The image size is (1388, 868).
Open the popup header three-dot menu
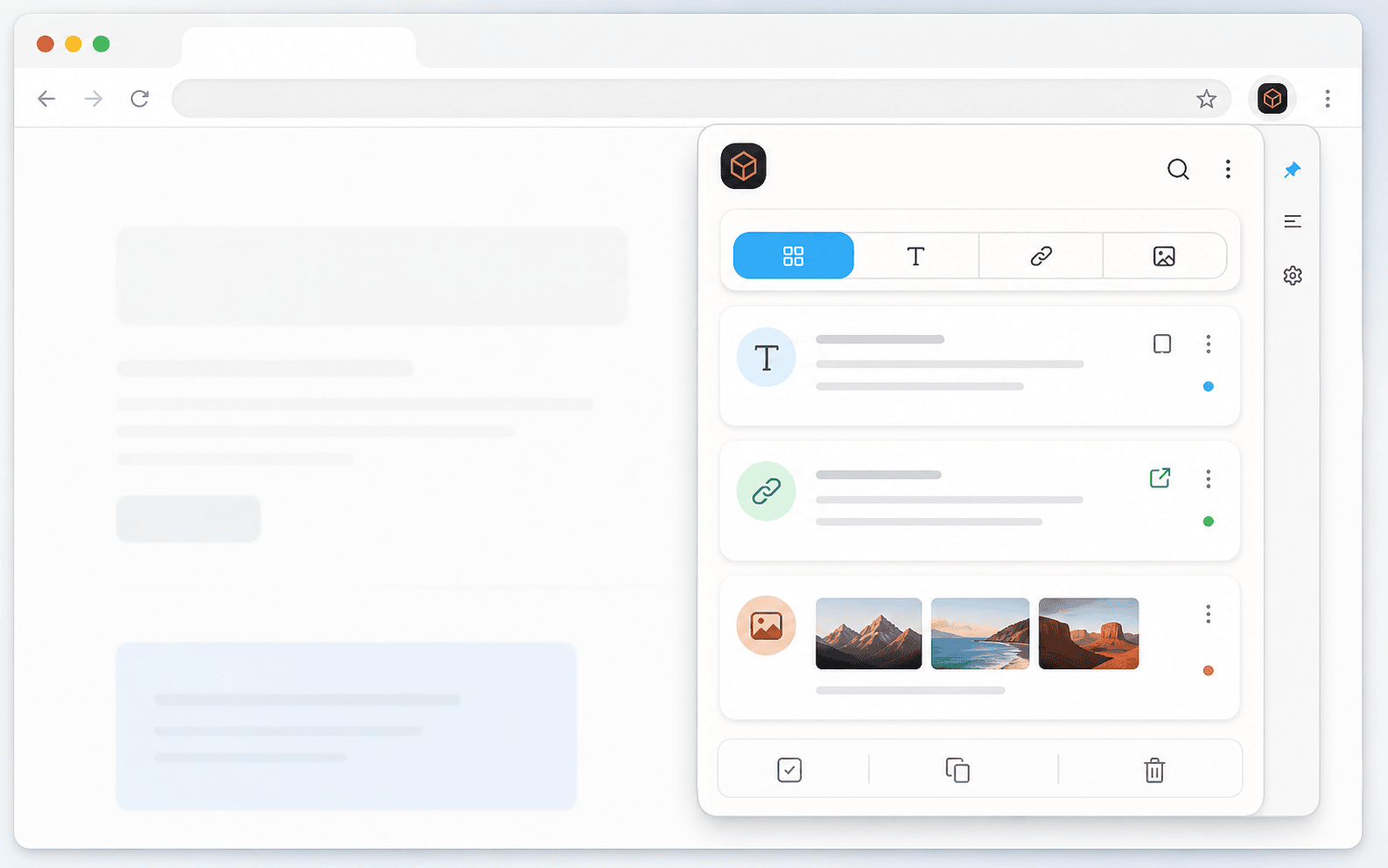tap(1228, 169)
